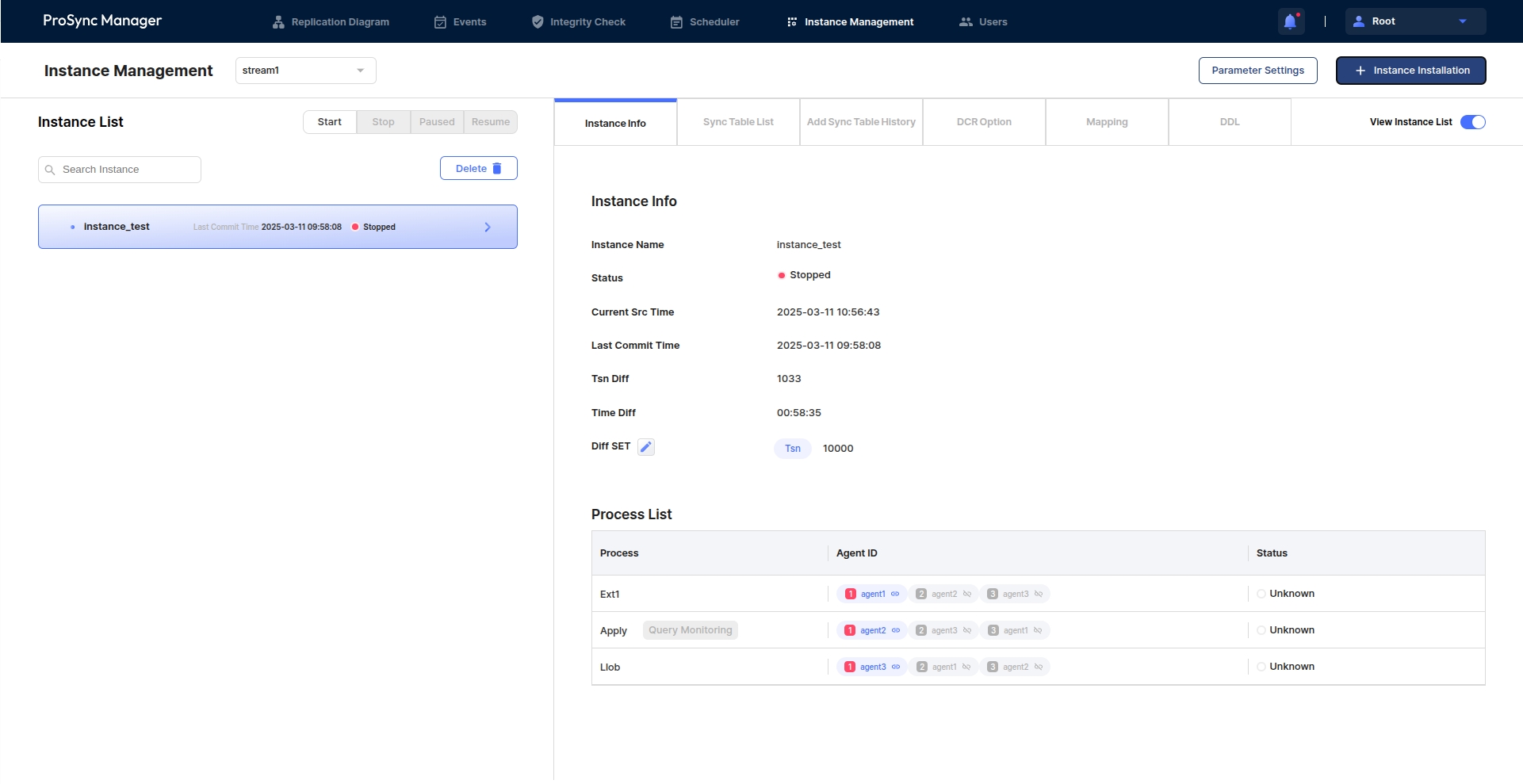Expand the Root user menu
The image size is (1523, 784).
pos(1414,21)
